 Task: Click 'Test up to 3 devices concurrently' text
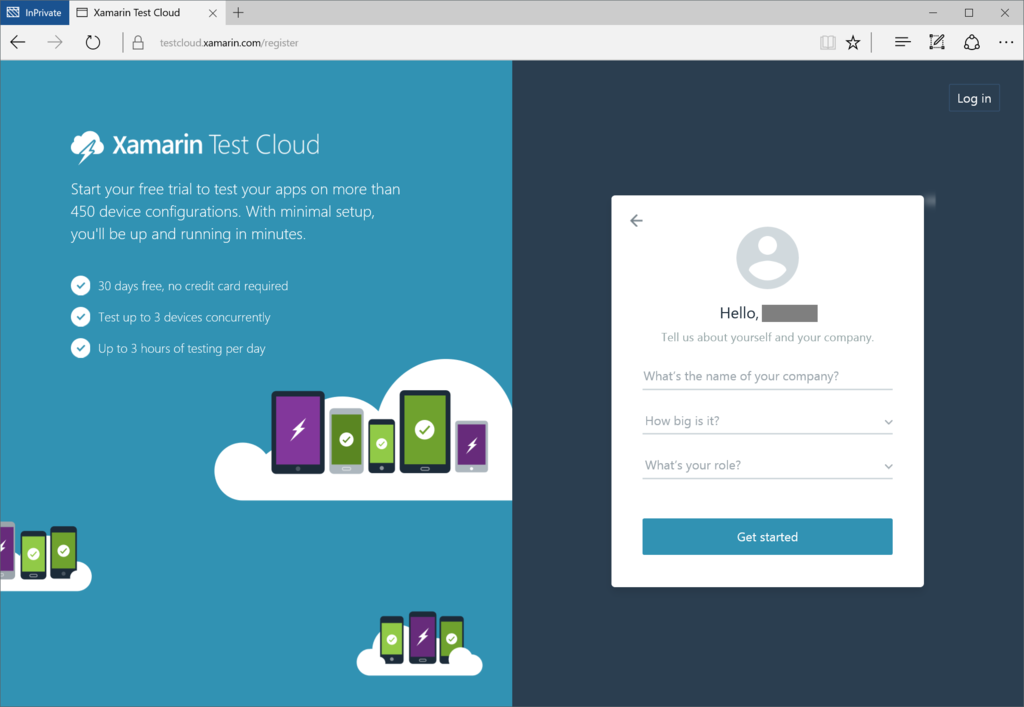pos(184,317)
